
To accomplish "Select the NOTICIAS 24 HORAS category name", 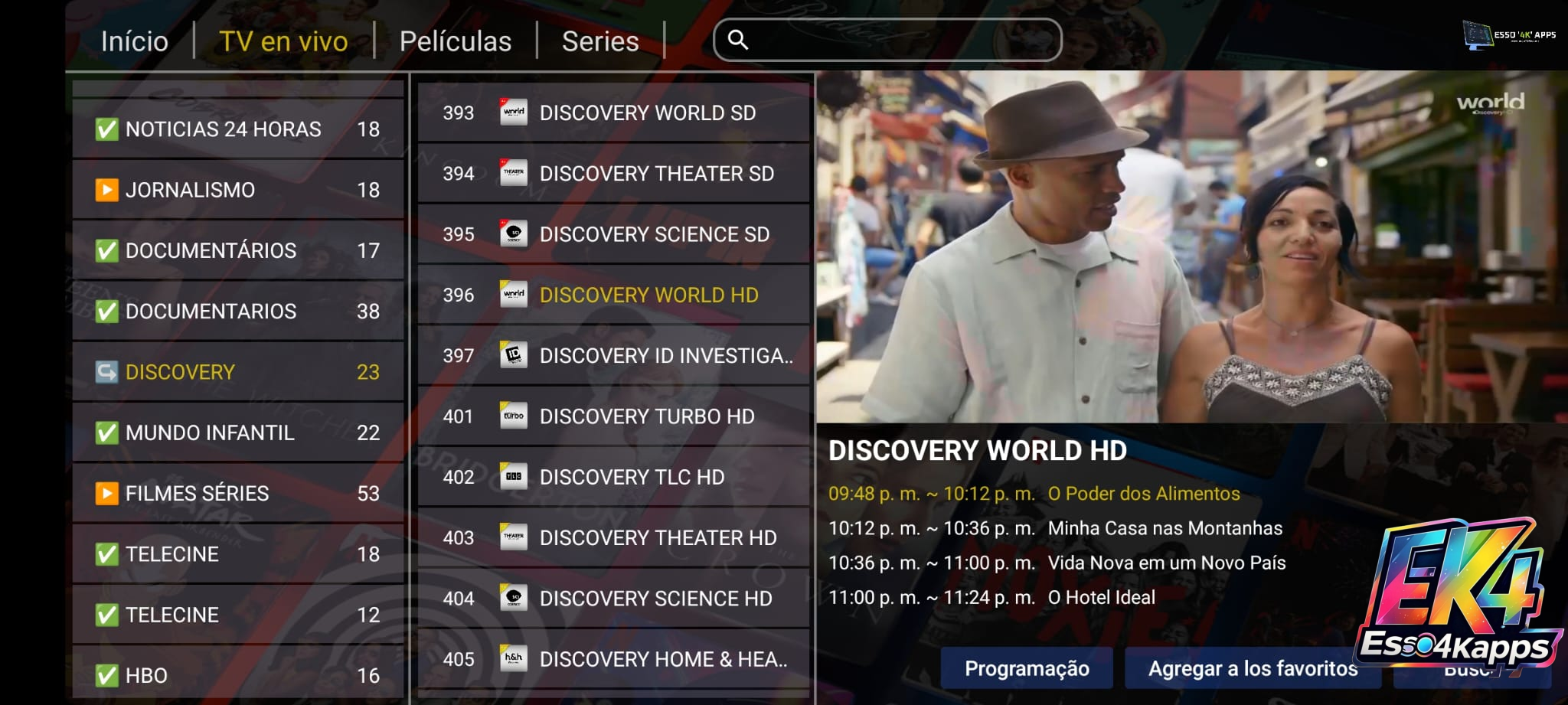I will point(224,129).
